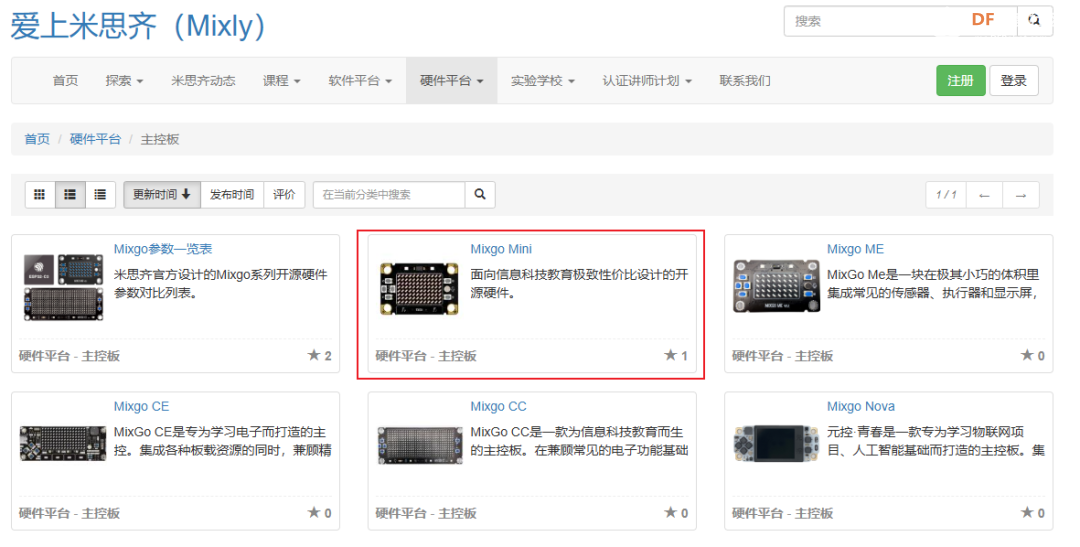
Task: Click the Mixgo Nova board thumbnail
Action: pos(776,443)
